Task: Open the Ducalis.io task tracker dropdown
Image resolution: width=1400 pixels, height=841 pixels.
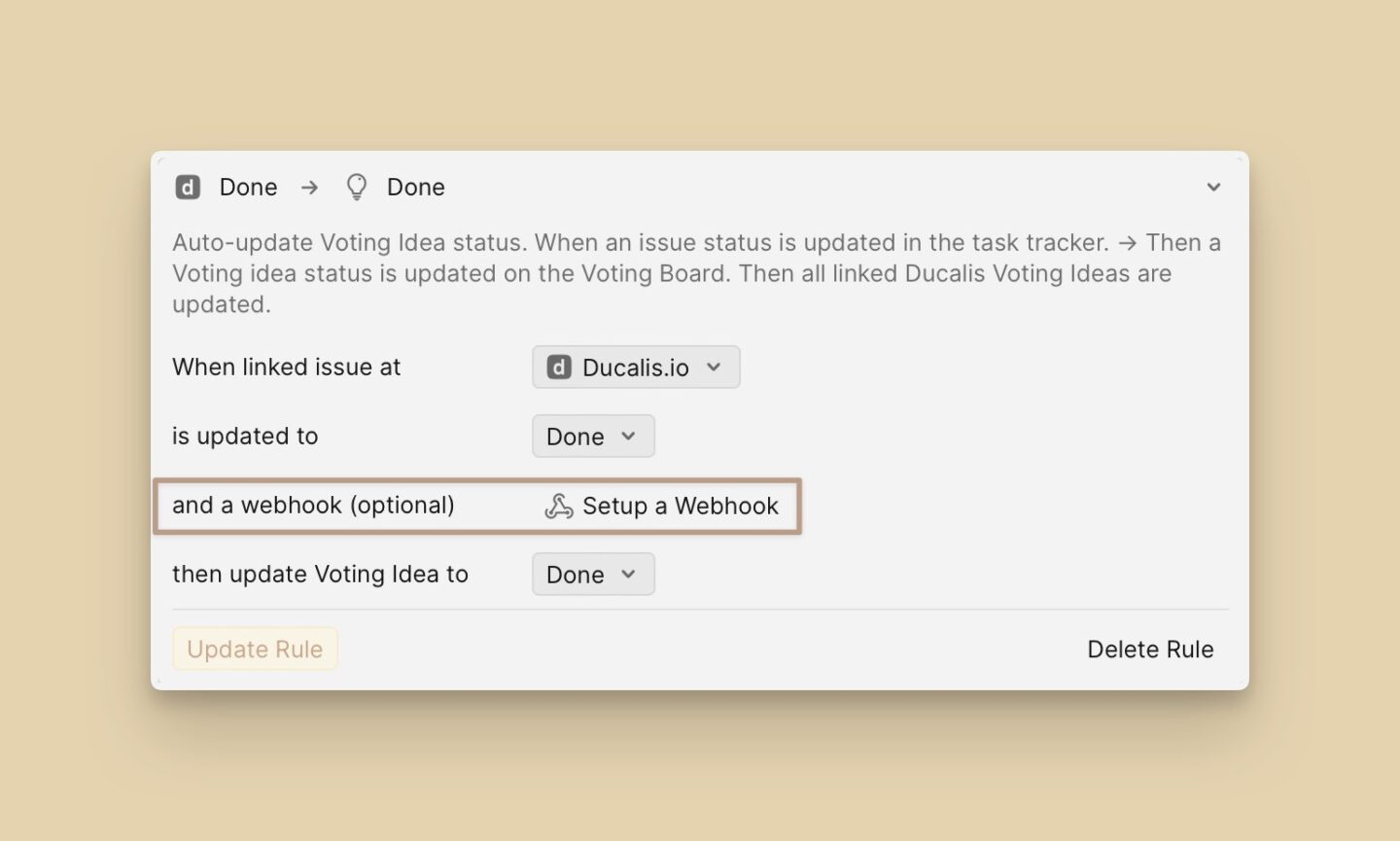Action: click(635, 367)
